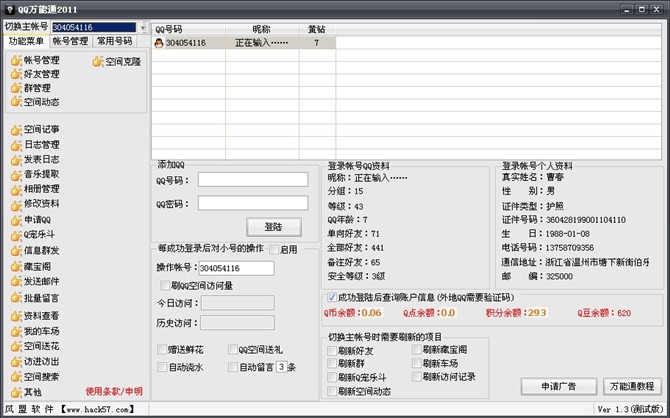Check the 刷新好友 checkbox
The height and width of the screenshot is (418, 670).
point(333,350)
